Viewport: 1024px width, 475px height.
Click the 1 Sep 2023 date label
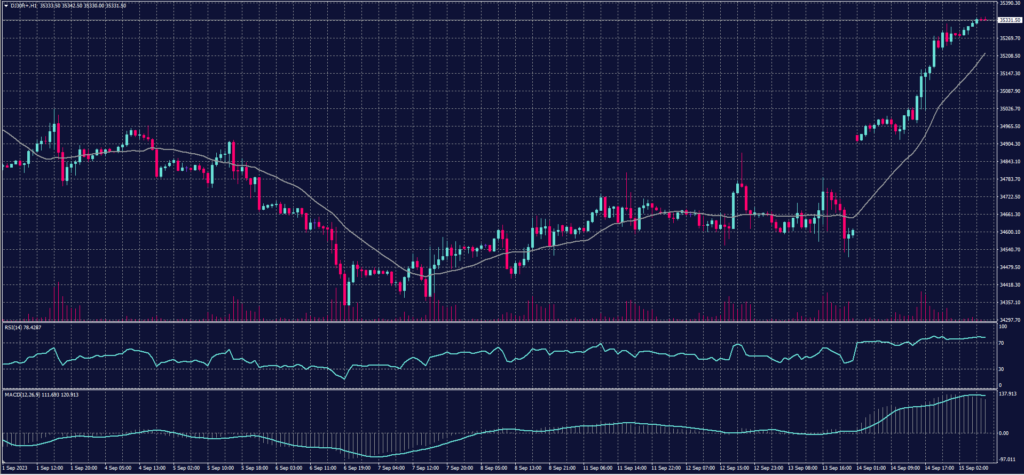coord(16,467)
